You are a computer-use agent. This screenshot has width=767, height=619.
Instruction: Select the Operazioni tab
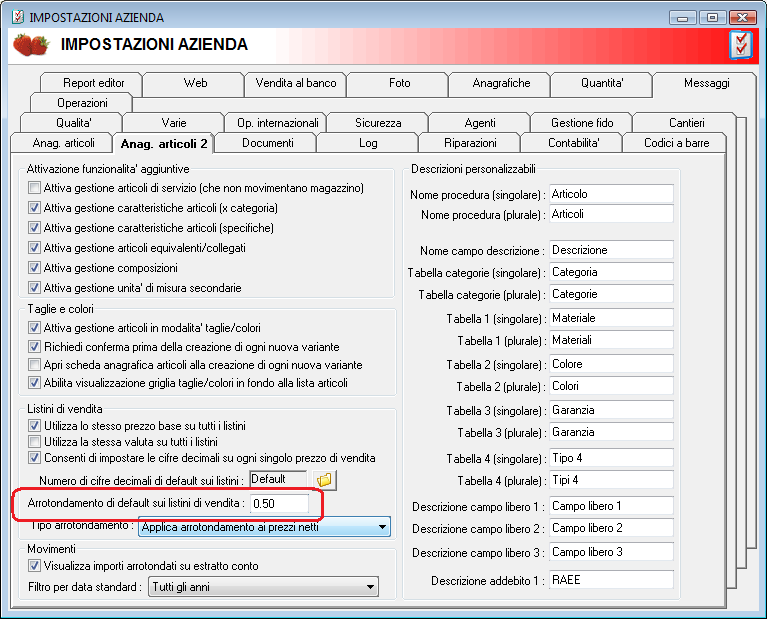[82, 103]
